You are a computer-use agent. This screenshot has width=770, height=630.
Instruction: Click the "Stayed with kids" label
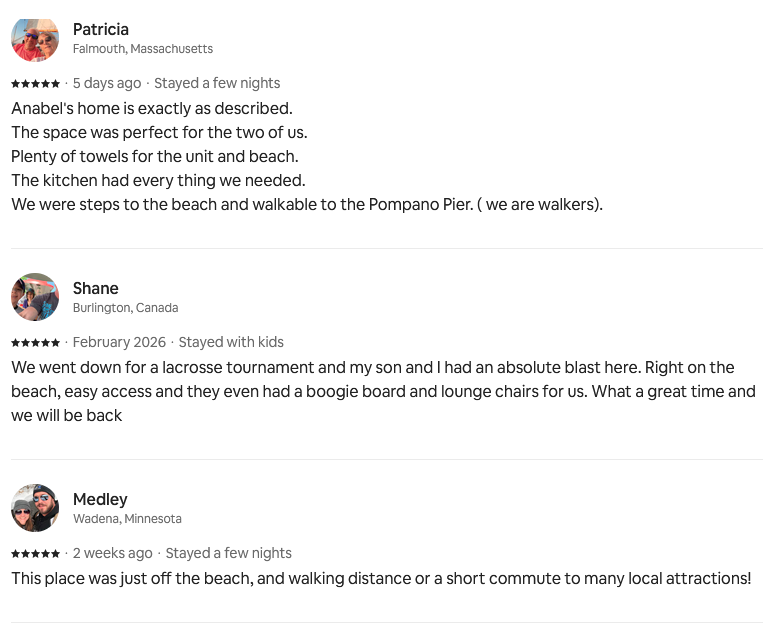[x=231, y=342]
